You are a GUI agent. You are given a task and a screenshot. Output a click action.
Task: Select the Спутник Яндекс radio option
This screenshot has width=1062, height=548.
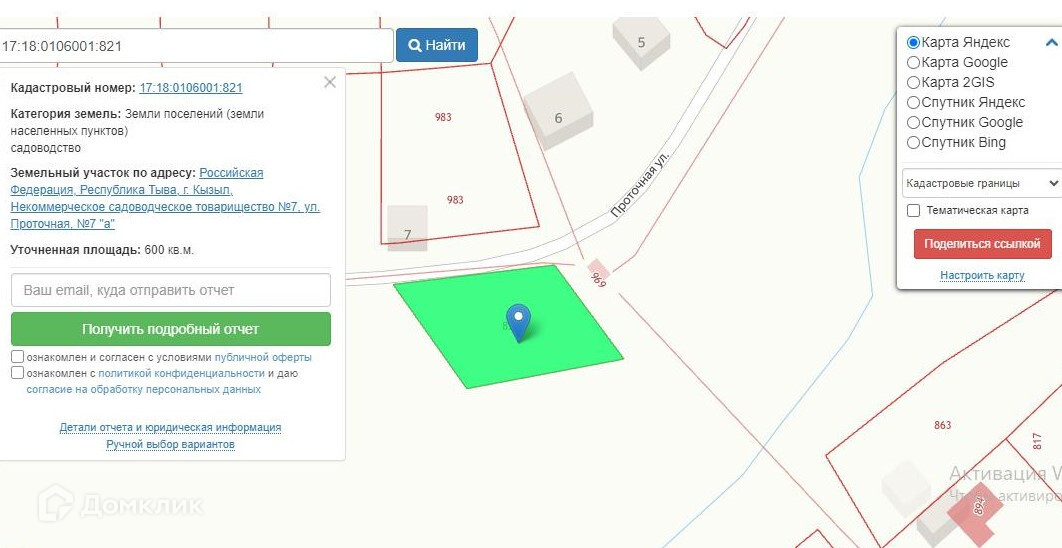click(x=913, y=103)
